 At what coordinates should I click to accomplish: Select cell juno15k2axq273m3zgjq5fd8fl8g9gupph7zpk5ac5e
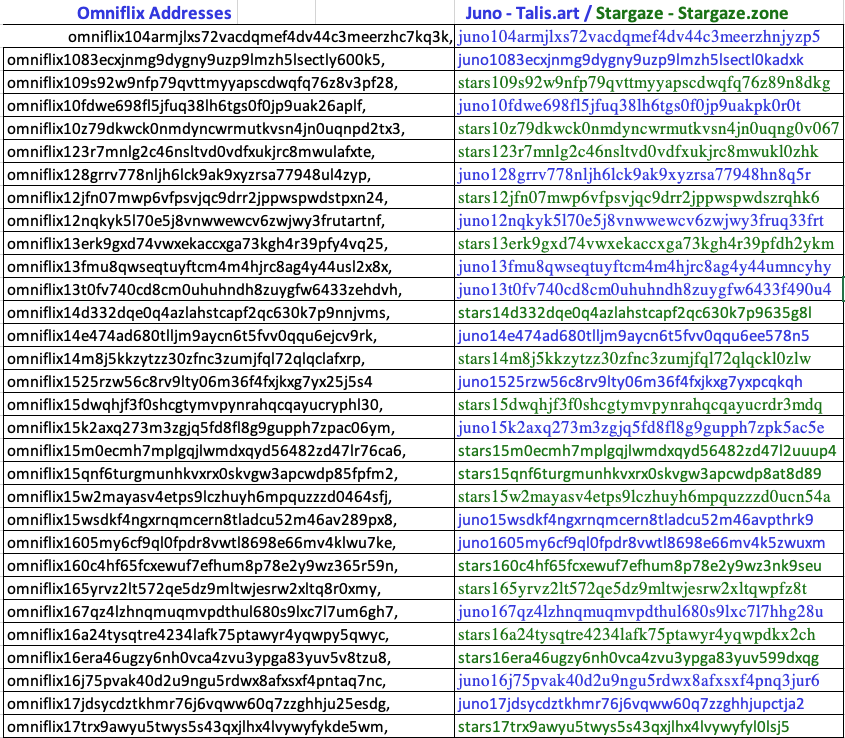click(649, 428)
